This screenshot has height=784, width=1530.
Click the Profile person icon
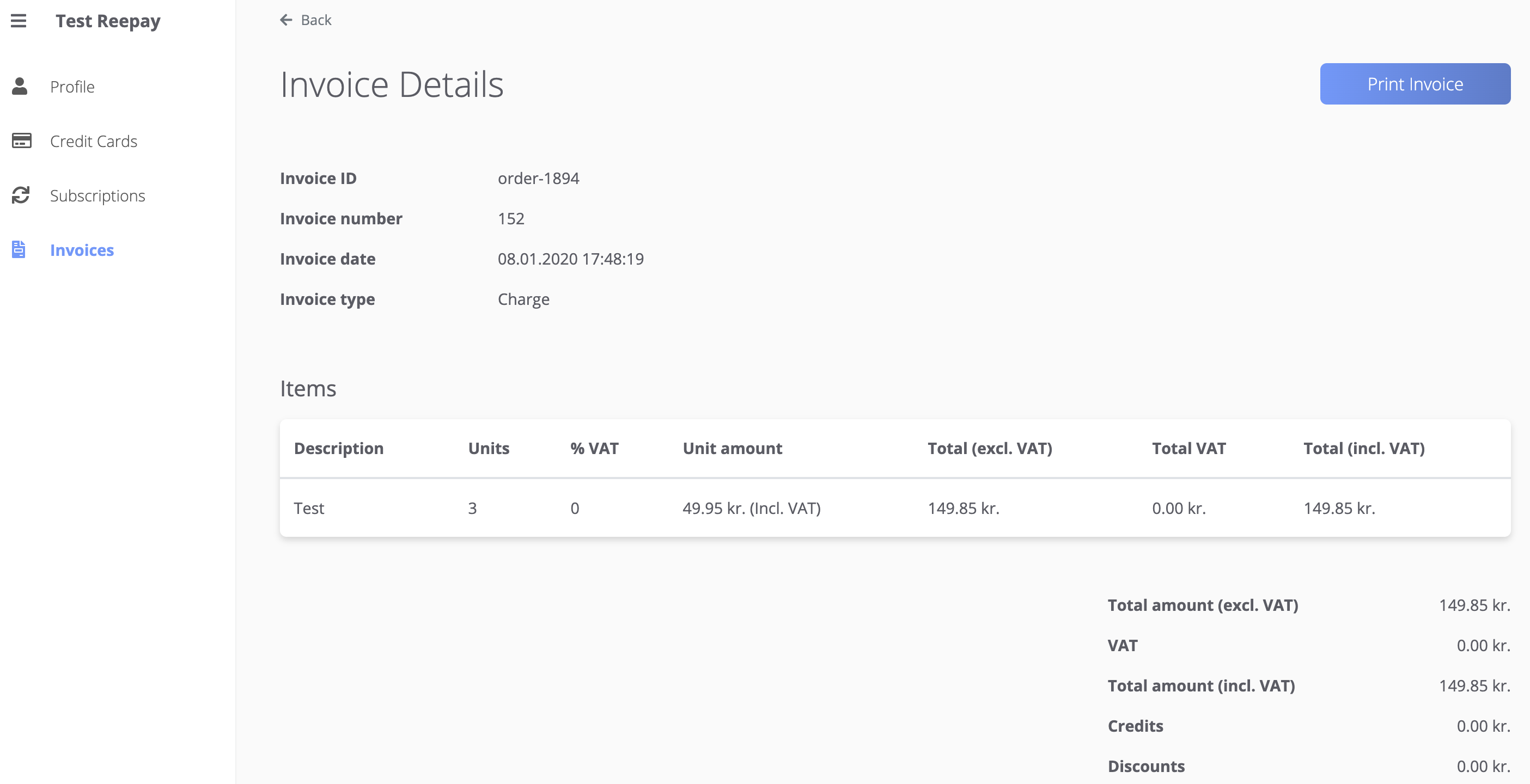click(x=20, y=87)
